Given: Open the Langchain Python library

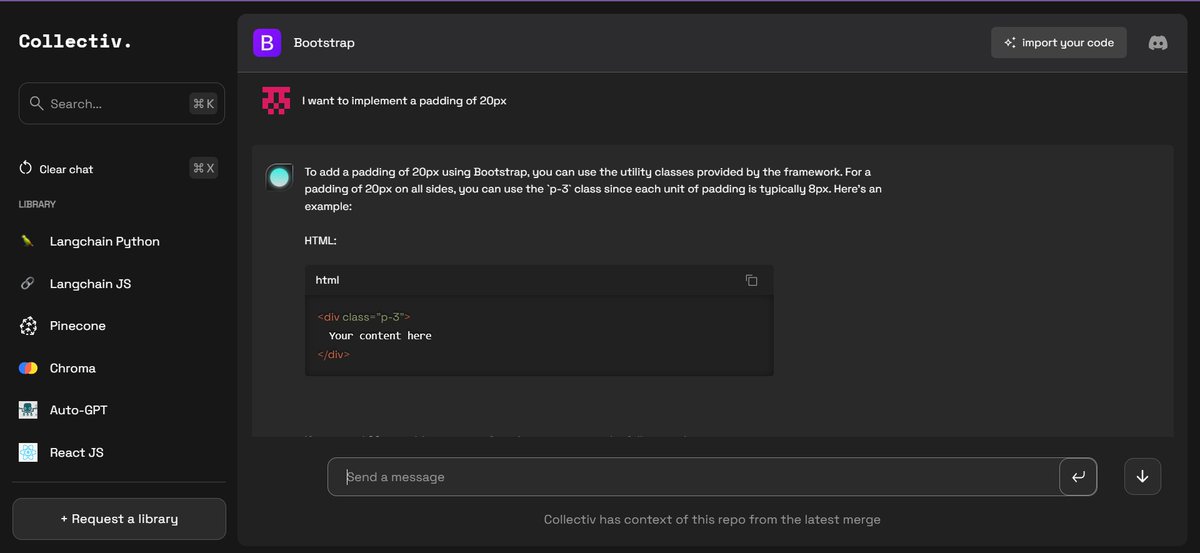Looking at the screenshot, I should [105, 241].
